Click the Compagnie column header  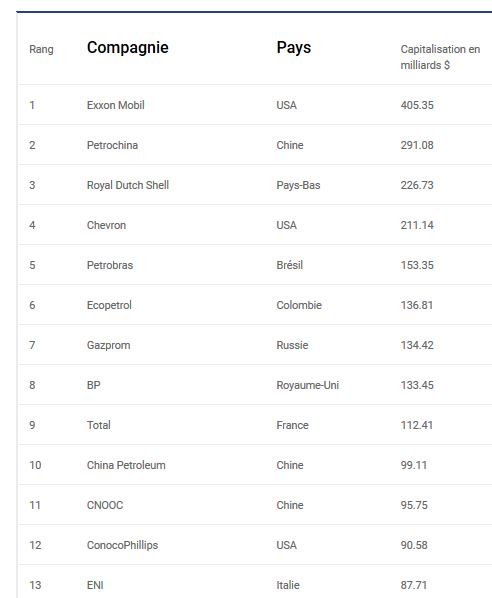(x=127, y=48)
